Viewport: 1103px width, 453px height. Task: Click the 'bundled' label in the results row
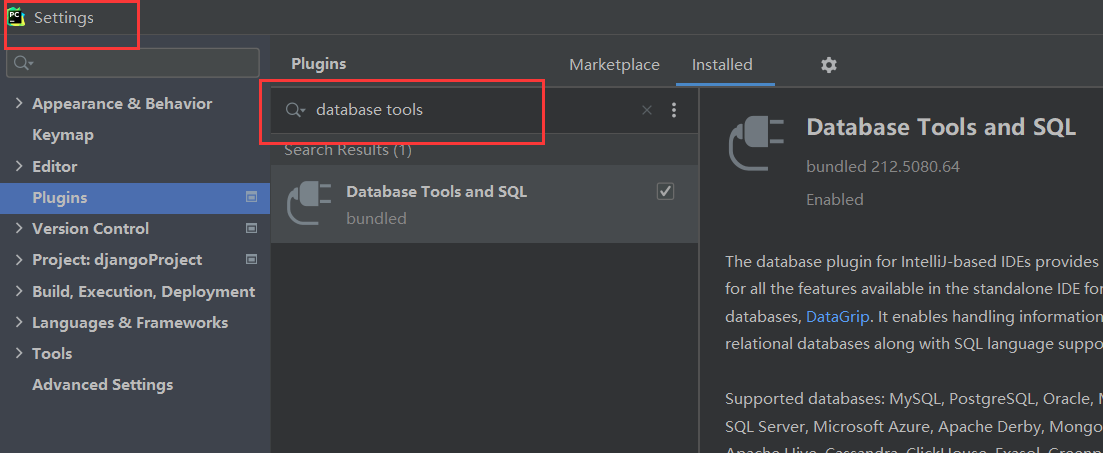[376, 219]
